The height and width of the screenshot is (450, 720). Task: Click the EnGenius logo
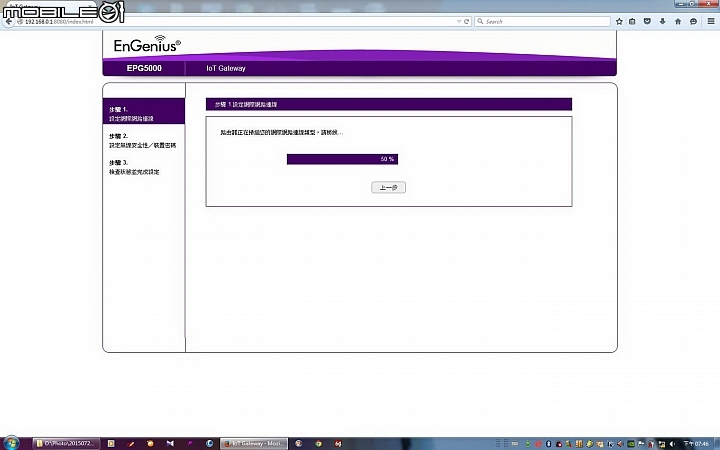[x=147, y=44]
